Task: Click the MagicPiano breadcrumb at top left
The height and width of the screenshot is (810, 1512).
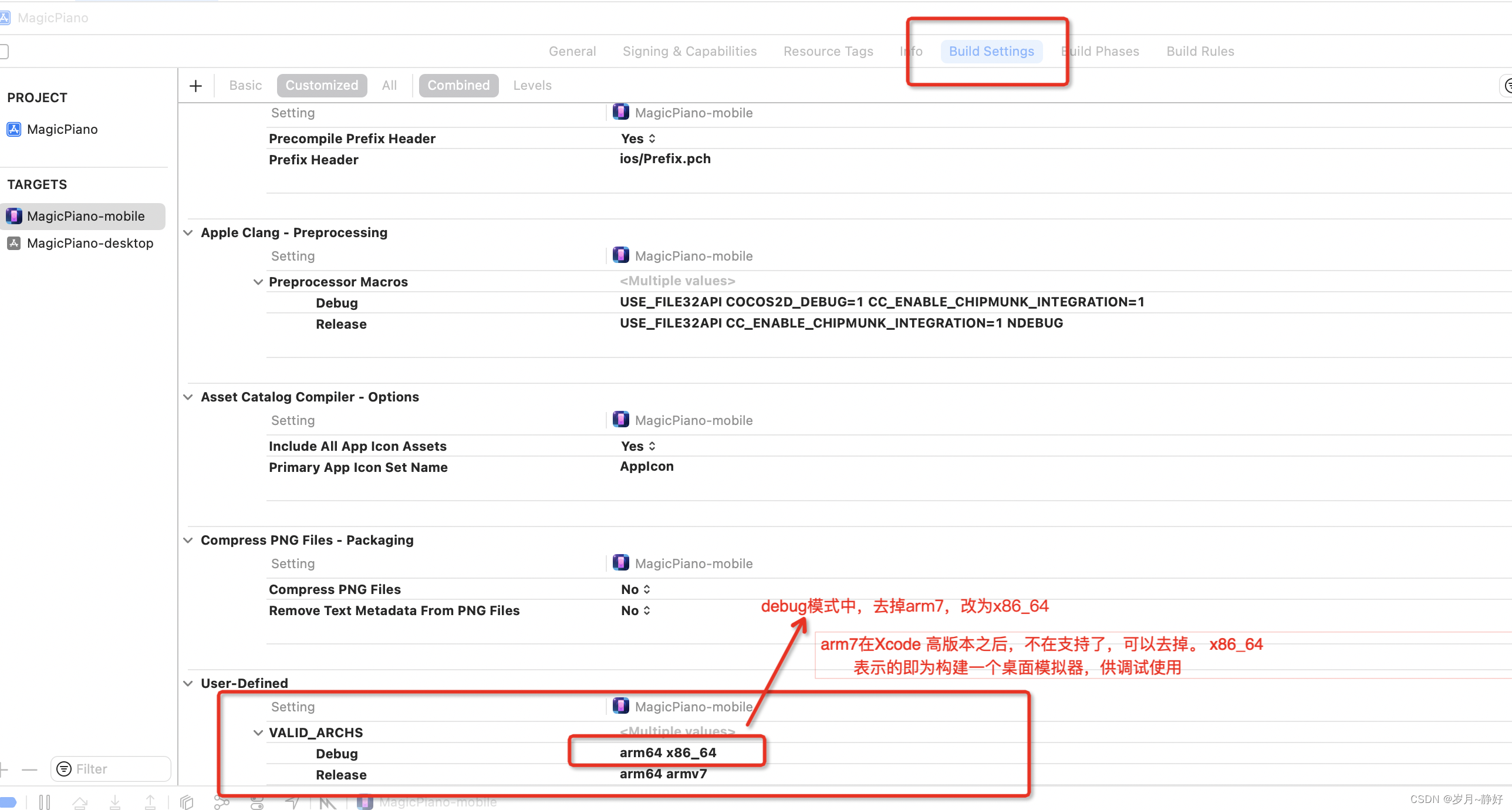Action: pos(53,18)
